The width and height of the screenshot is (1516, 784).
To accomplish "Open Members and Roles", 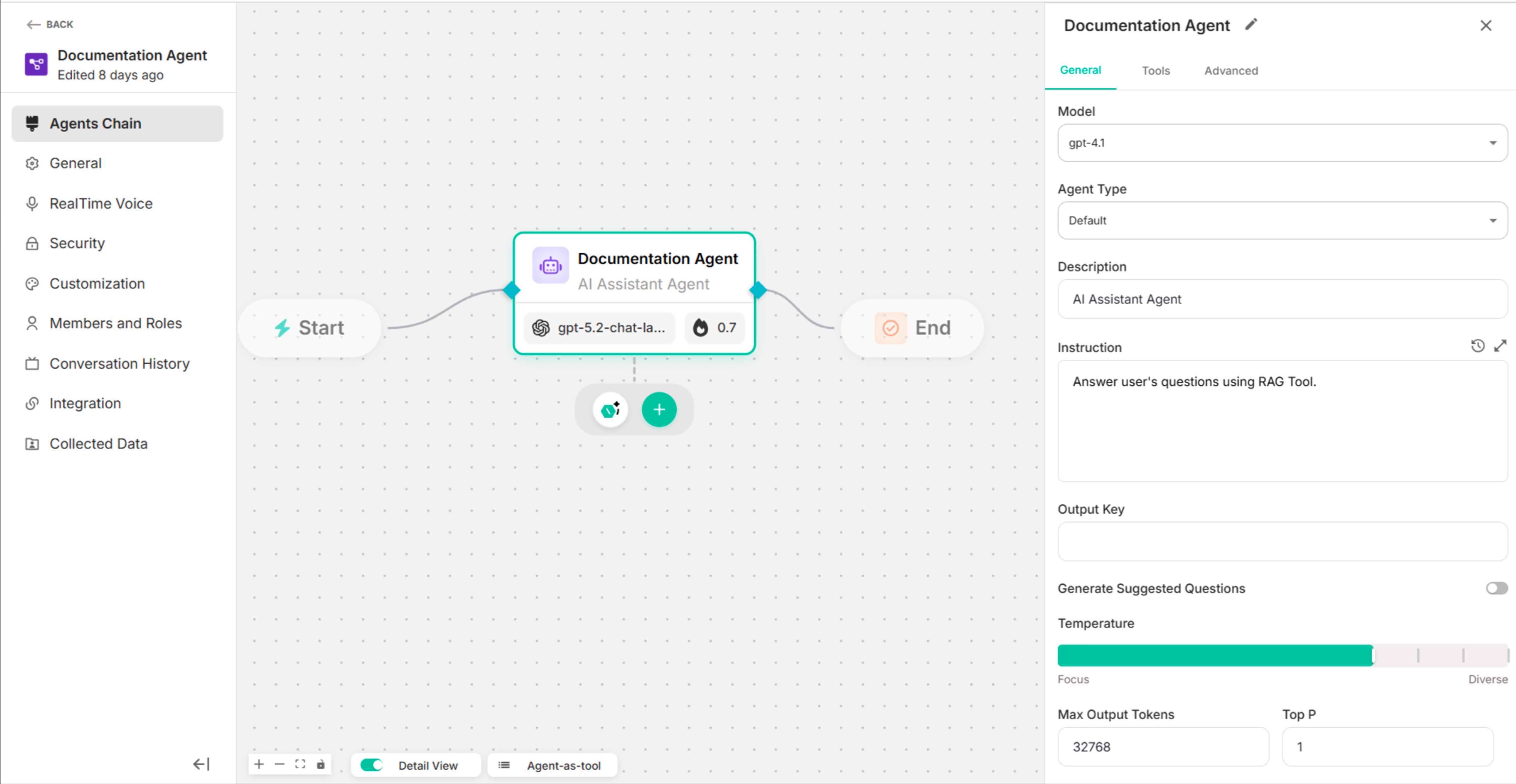I will pos(115,323).
